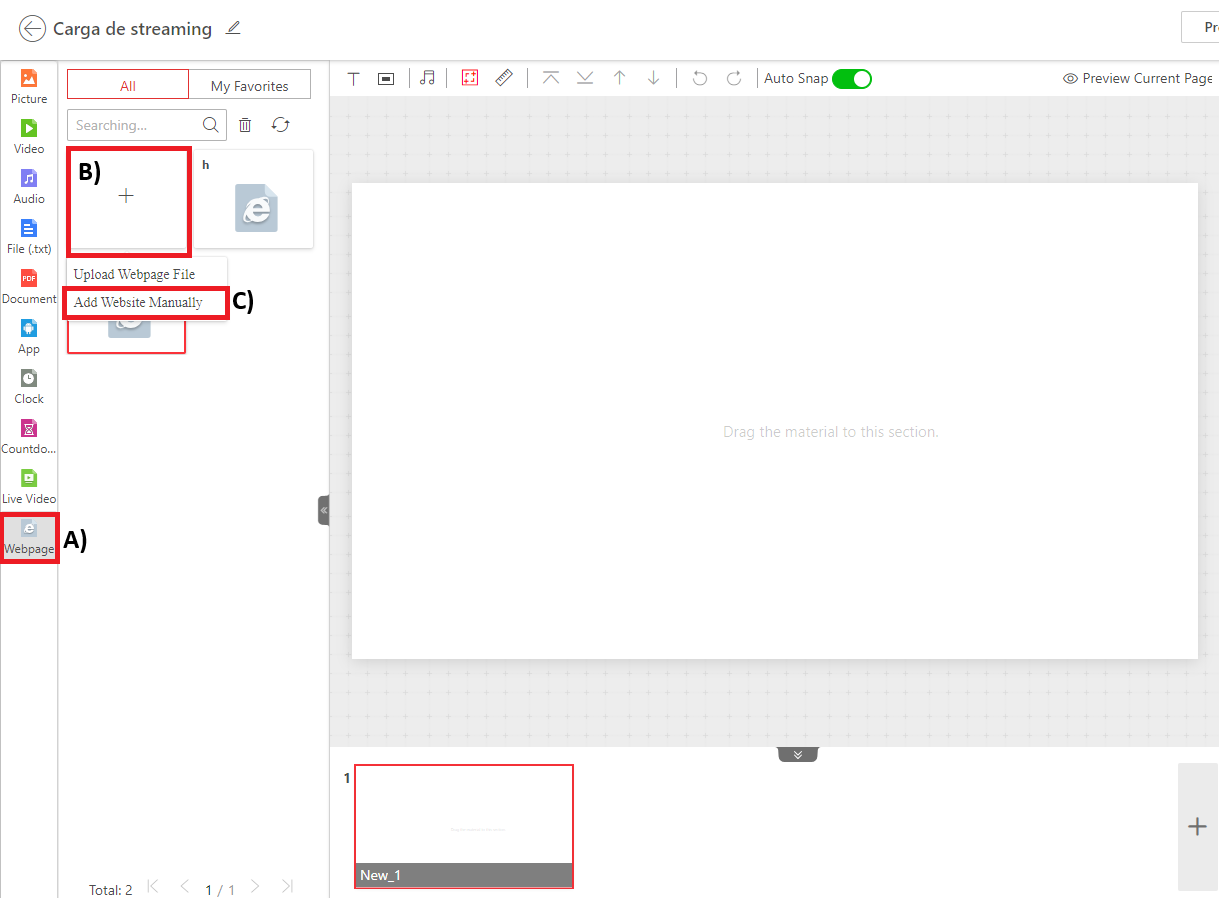Collapse the material panel with side handle
This screenshot has width=1227, height=898.
pyautogui.click(x=324, y=510)
